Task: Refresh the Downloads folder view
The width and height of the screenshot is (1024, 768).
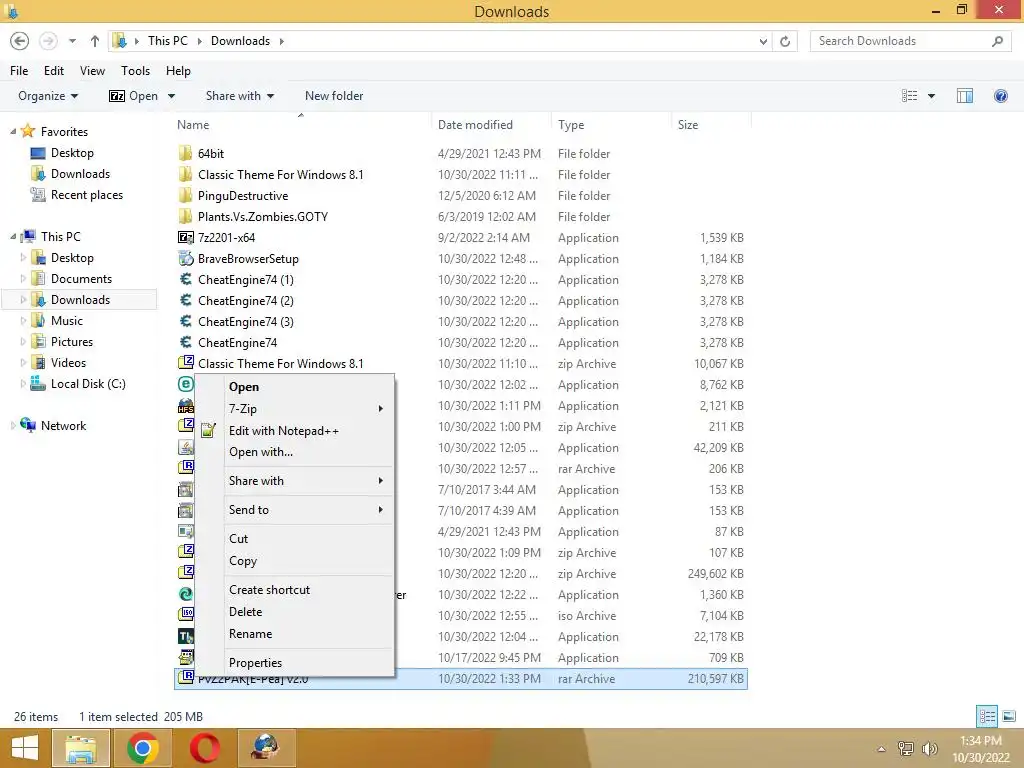Action: [785, 41]
